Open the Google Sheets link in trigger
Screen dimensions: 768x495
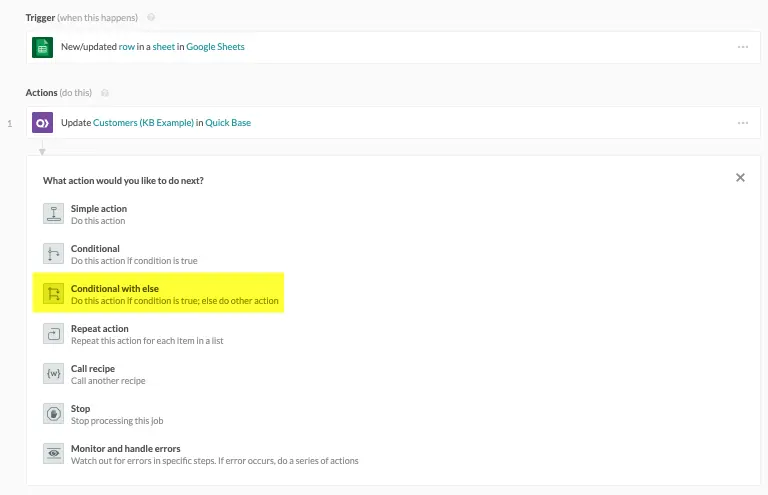[x=216, y=47]
